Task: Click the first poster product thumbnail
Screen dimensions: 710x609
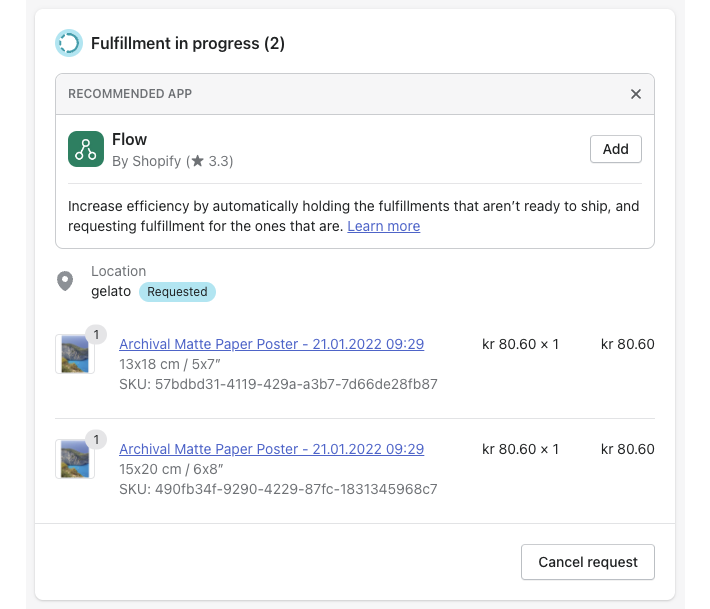Action: [75, 354]
